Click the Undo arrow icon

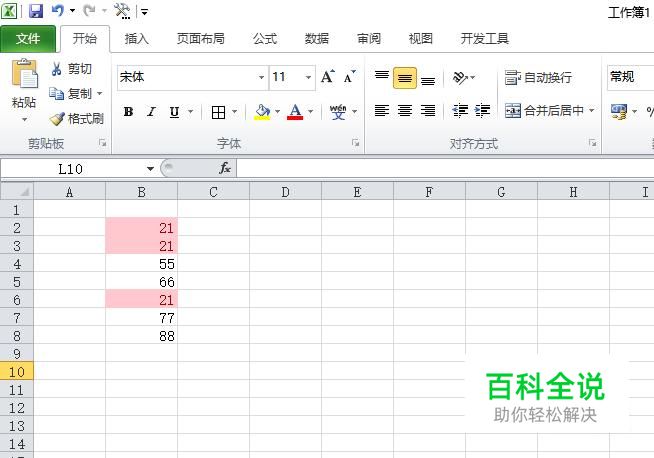click(58, 10)
